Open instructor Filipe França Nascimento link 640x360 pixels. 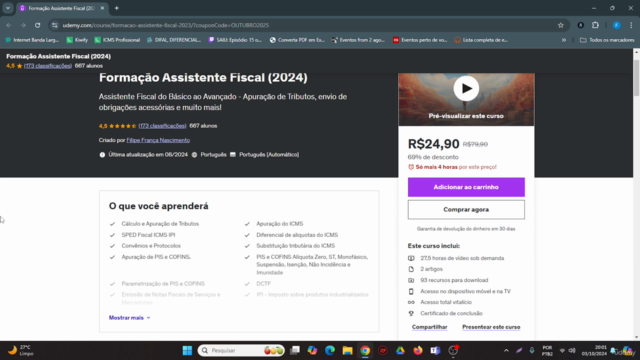(158, 140)
